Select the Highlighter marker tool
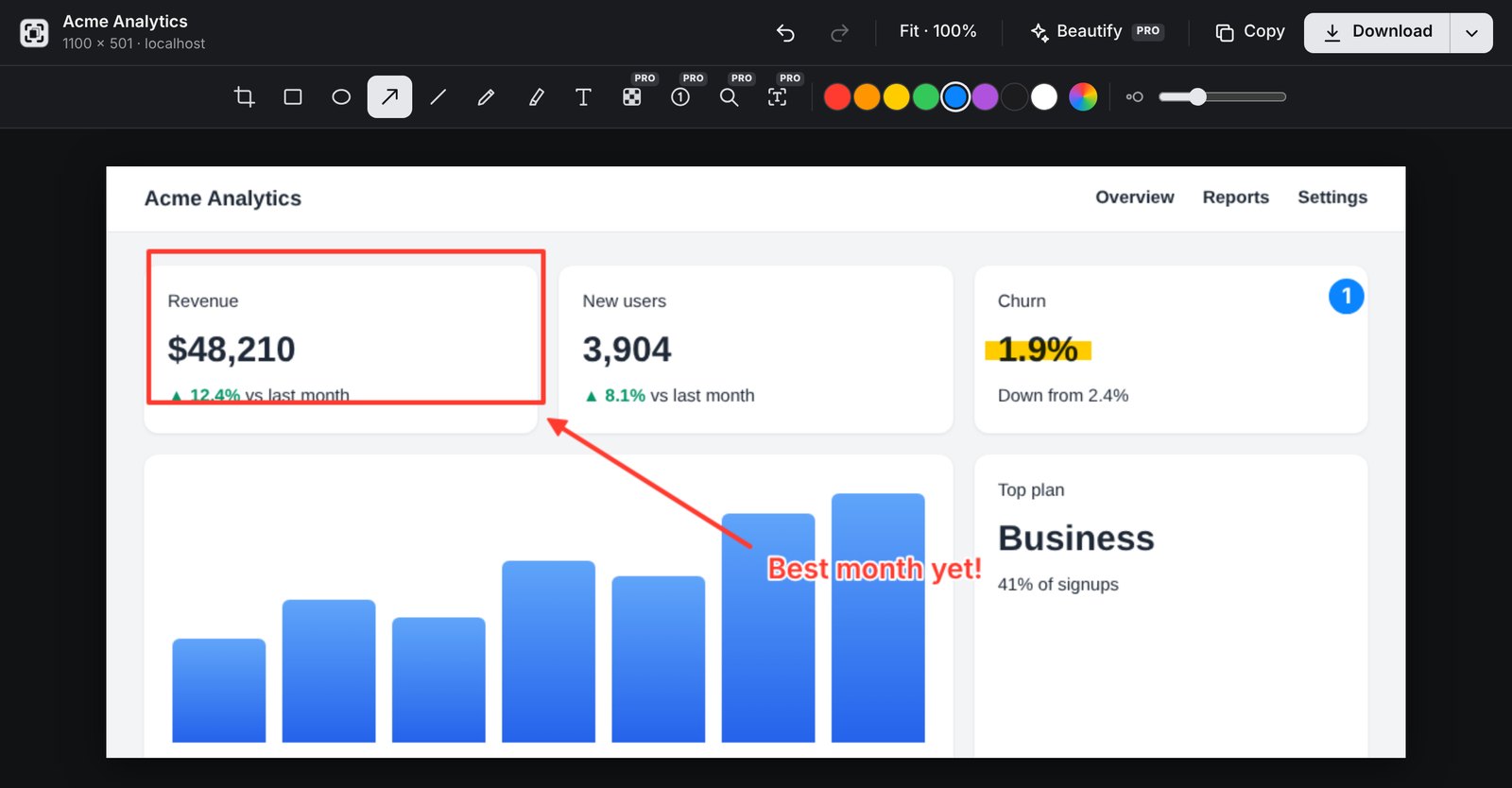This screenshot has height=788, width=1512. [536, 96]
